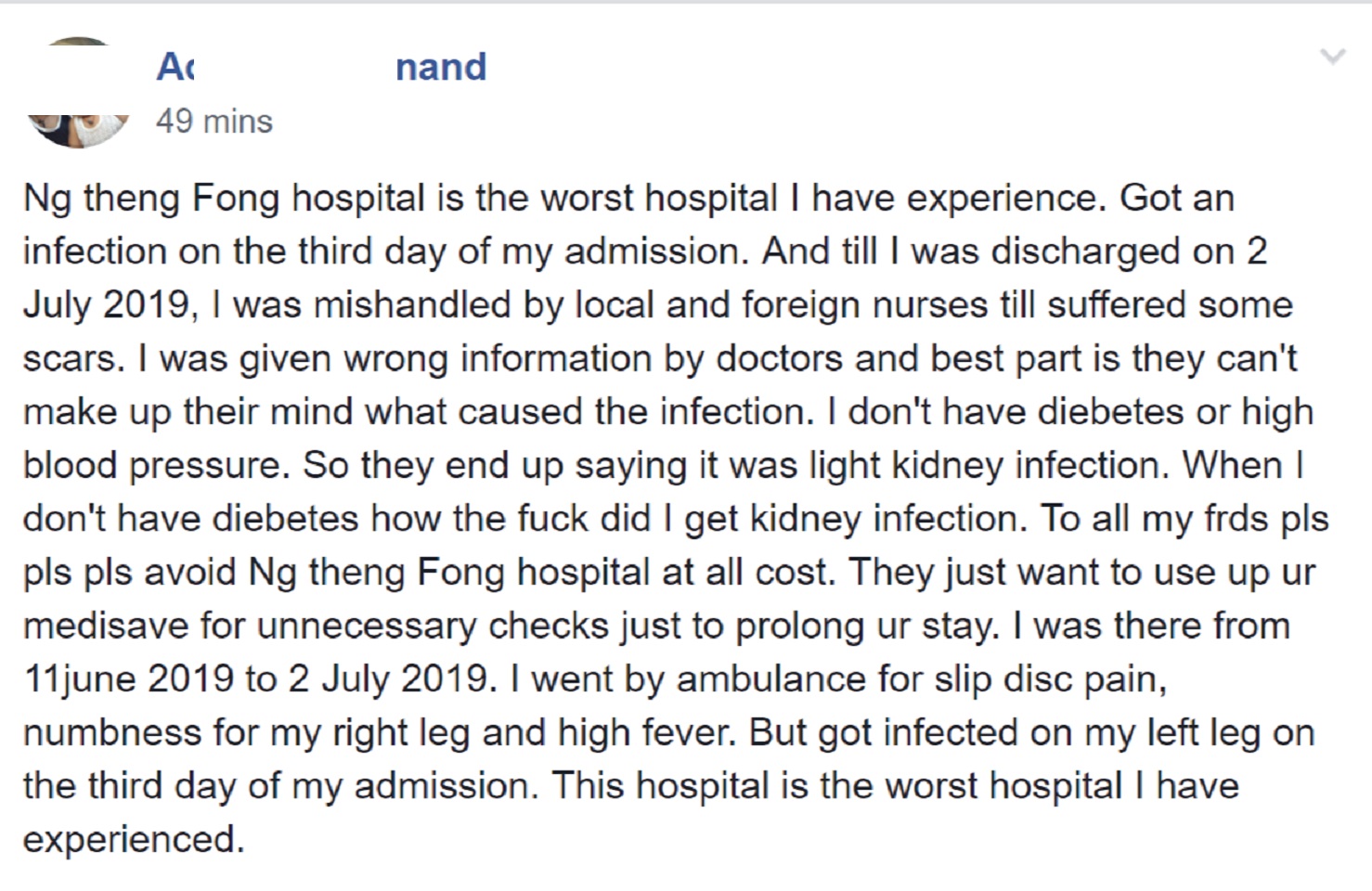Open the author name link ending in 'nand'
Image resolution: width=1372 pixels, height=891 pixels.
click(x=441, y=68)
